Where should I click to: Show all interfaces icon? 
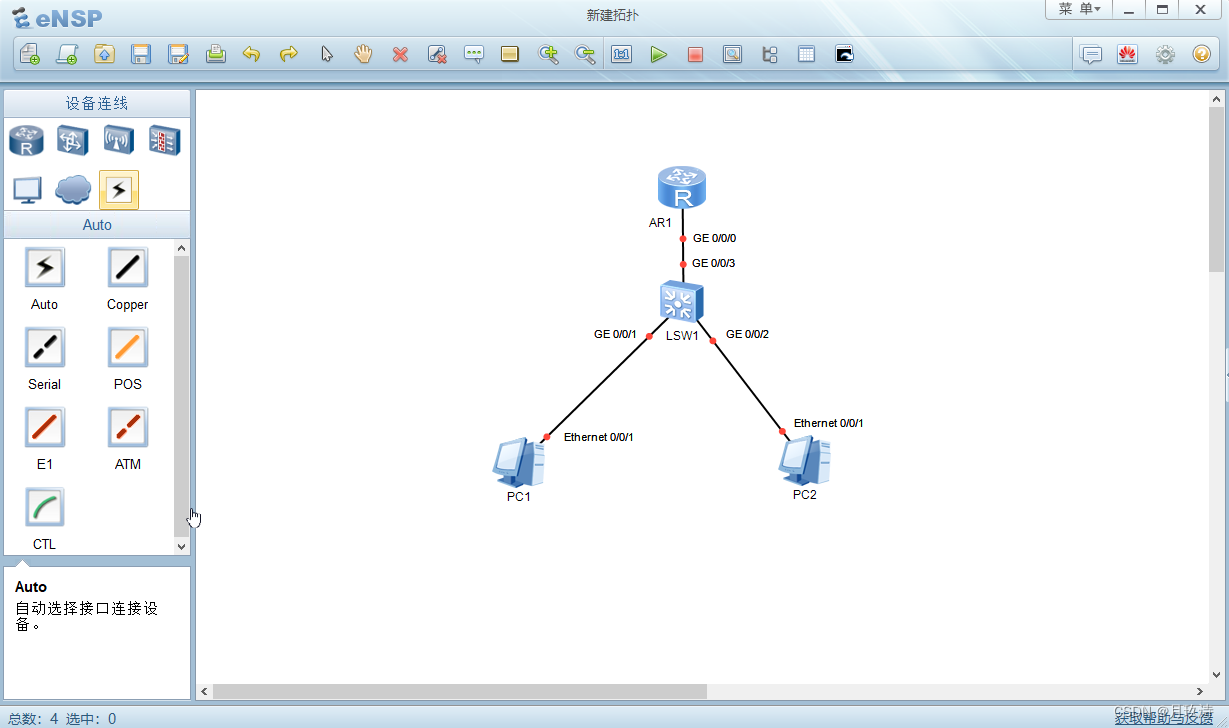point(769,54)
